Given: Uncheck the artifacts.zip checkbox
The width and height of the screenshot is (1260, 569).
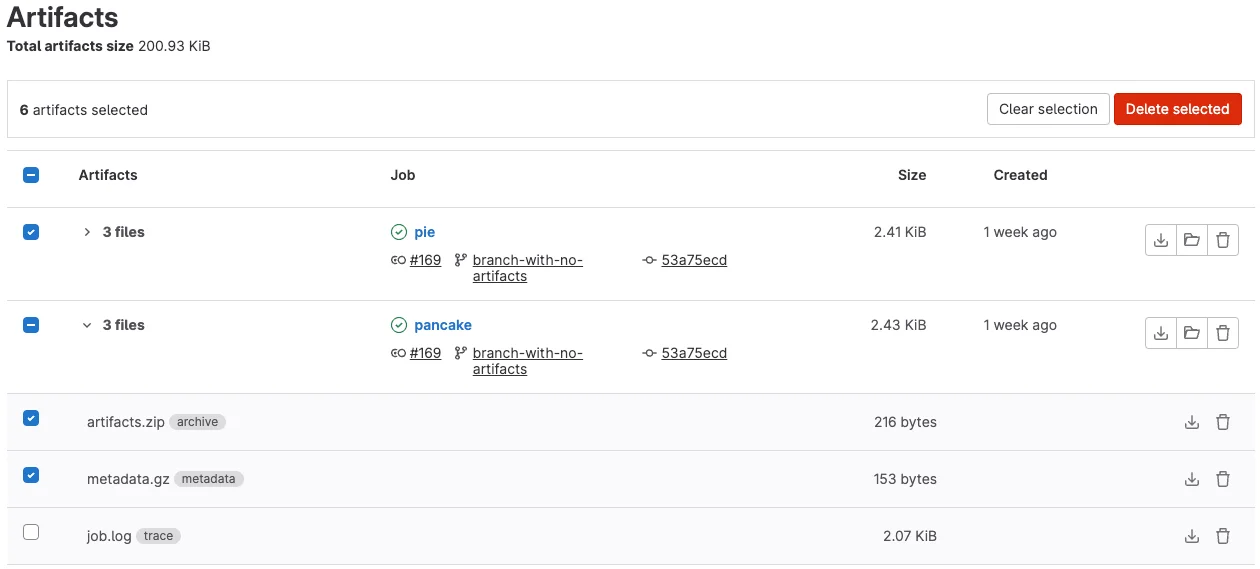Looking at the screenshot, I should (31, 418).
